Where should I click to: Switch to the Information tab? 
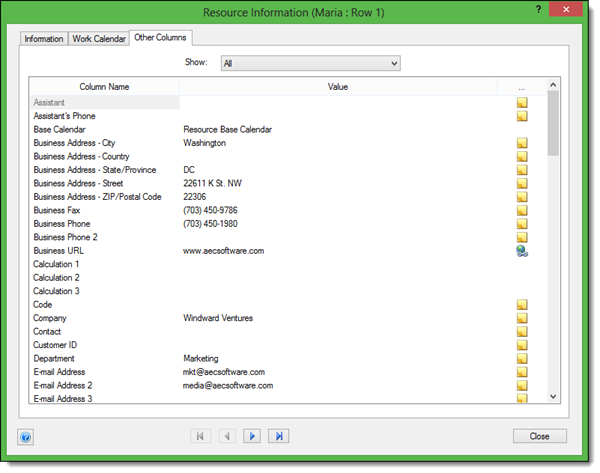(43, 39)
